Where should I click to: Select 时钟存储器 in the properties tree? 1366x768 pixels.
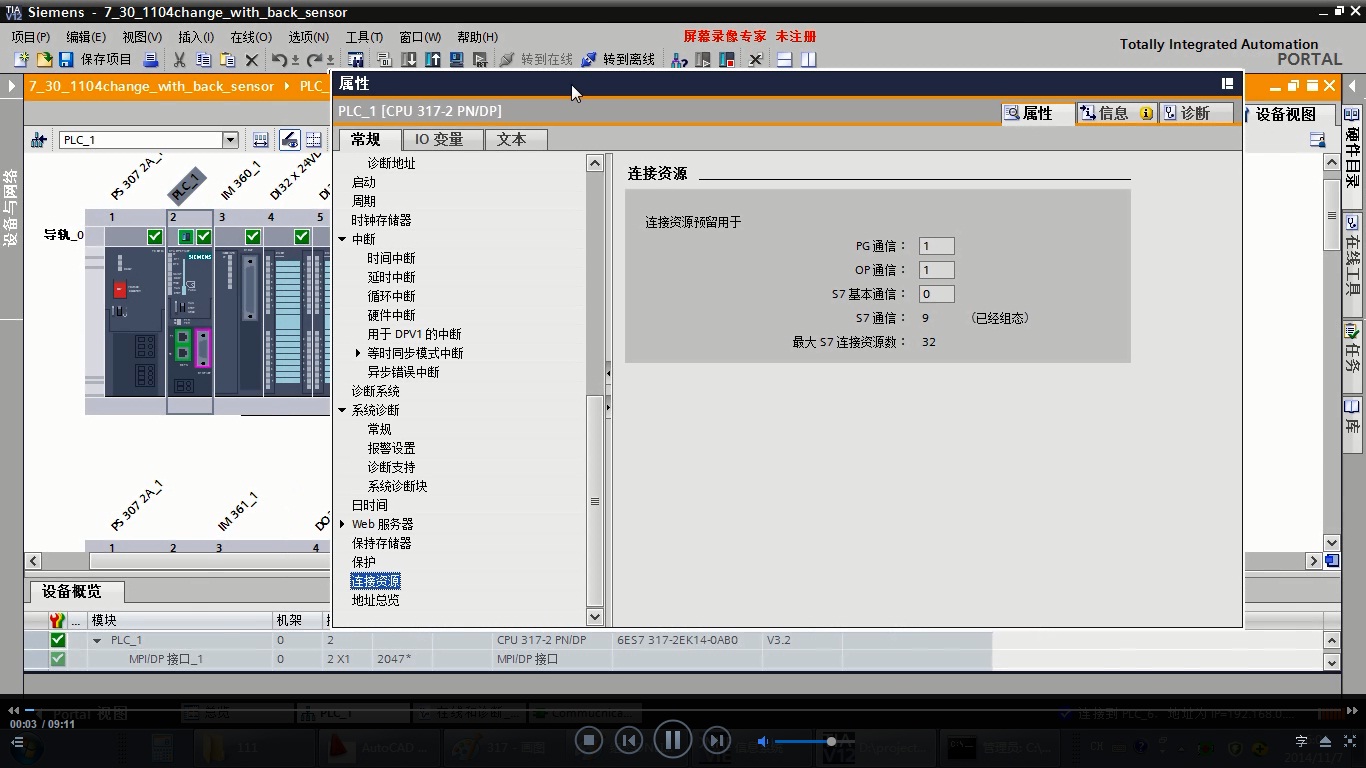[381, 220]
